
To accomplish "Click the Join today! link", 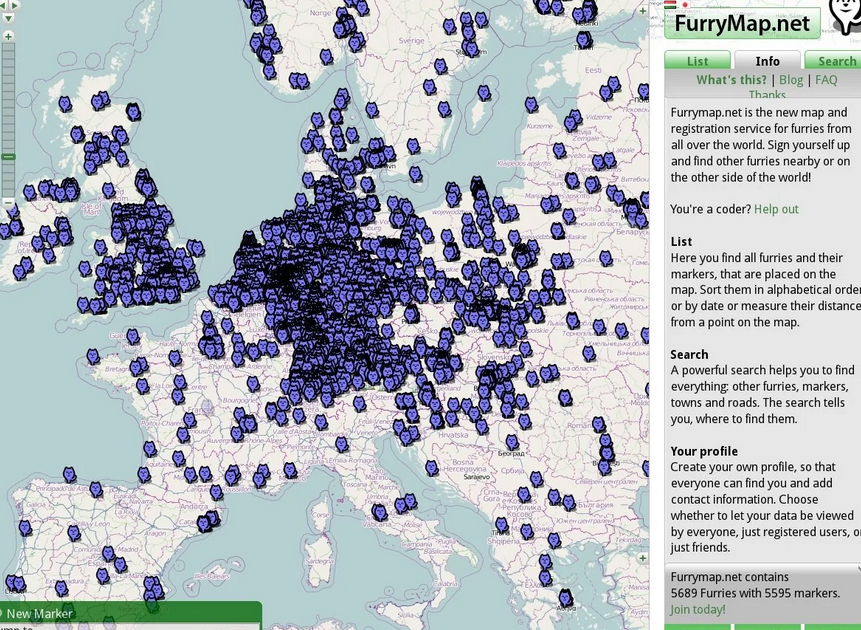I will 697,610.
